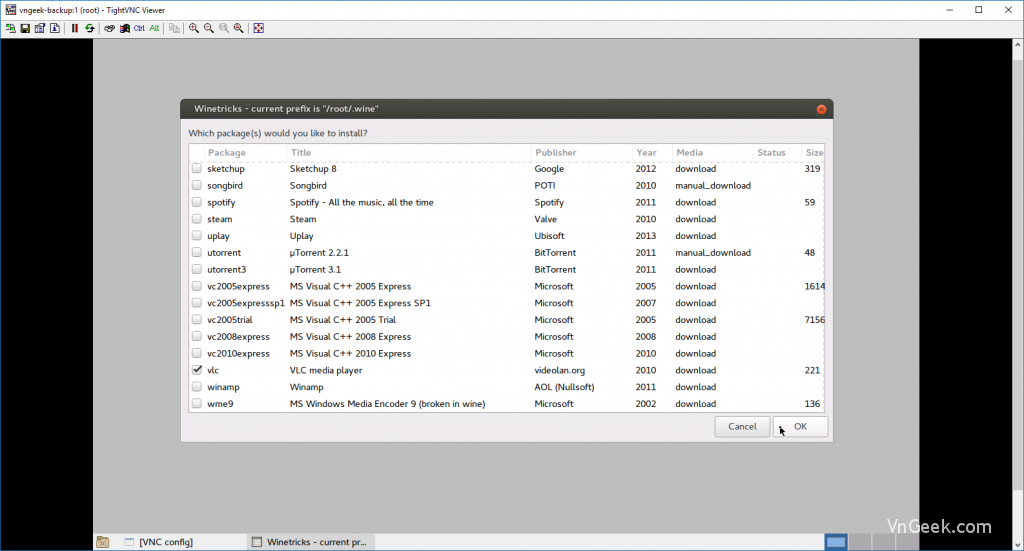Viewport: 1024px width, 551px height.
Task: Check the steam package checkbox
Action: [197, 219]
